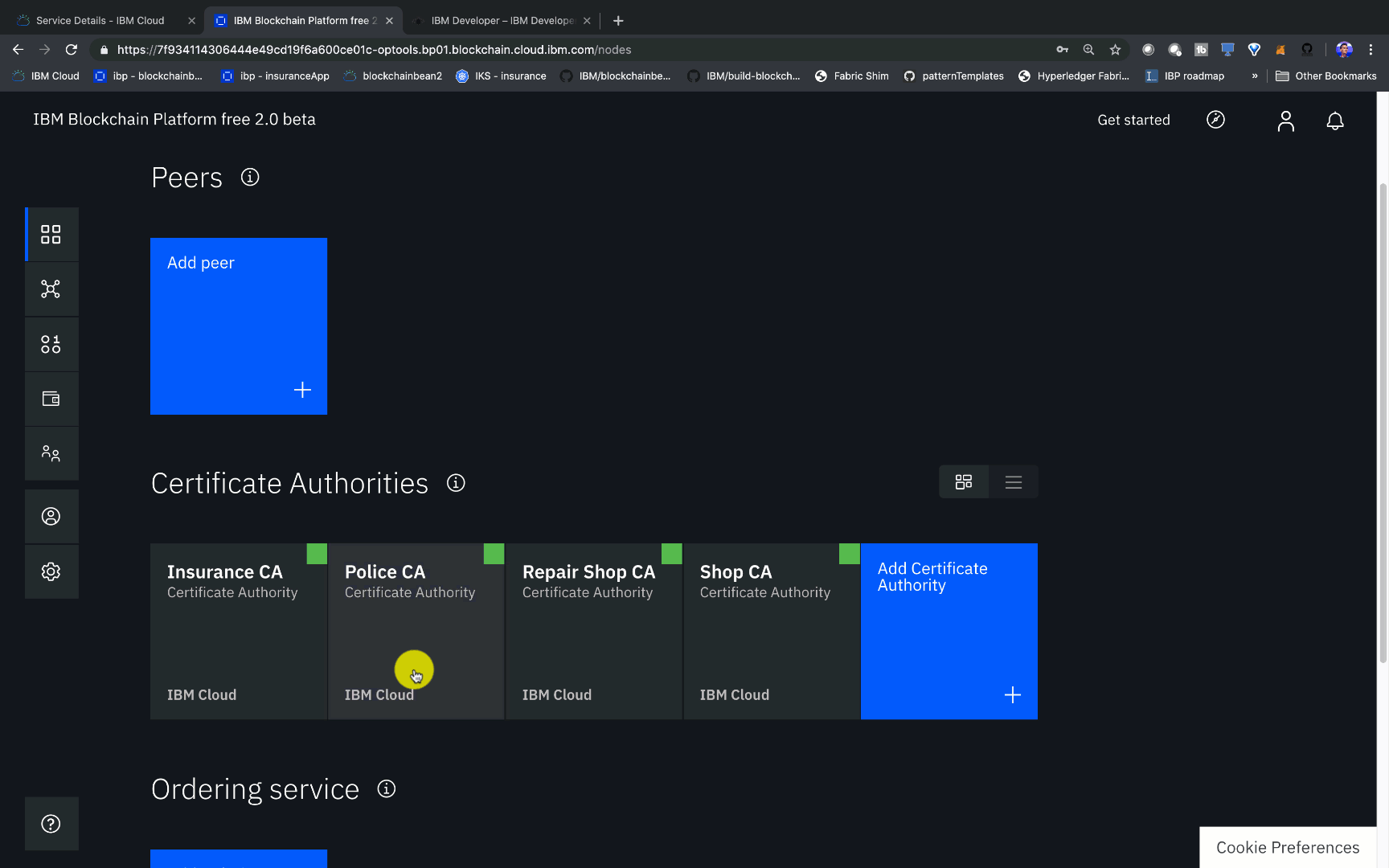The height and width of the screenshot is (868, 1389).
Task: Click info icon beside Ordering service
Action: coord(387,788)
